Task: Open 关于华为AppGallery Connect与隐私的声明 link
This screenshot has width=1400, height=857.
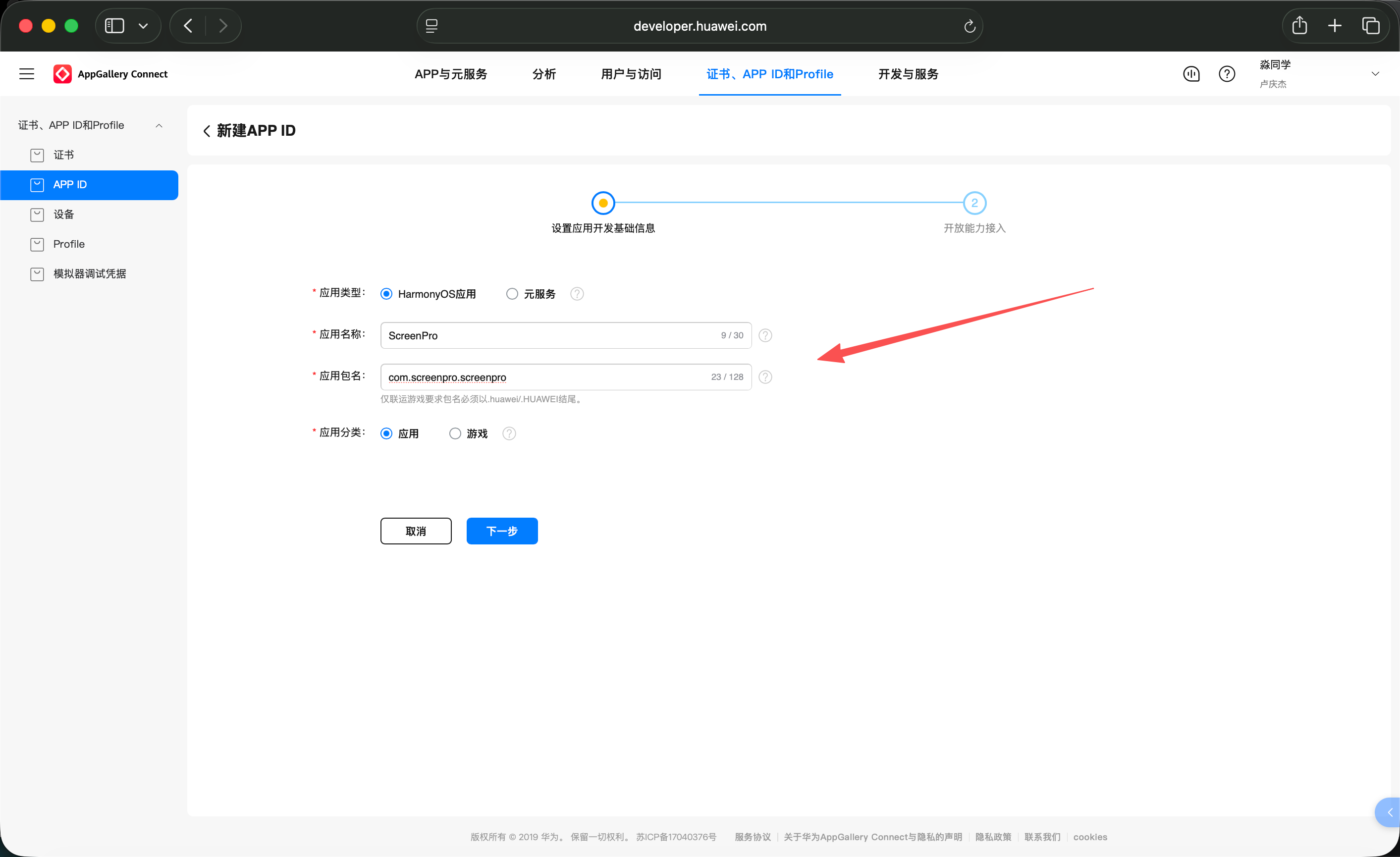Action: pyautogui.click(x=873, y=837)
